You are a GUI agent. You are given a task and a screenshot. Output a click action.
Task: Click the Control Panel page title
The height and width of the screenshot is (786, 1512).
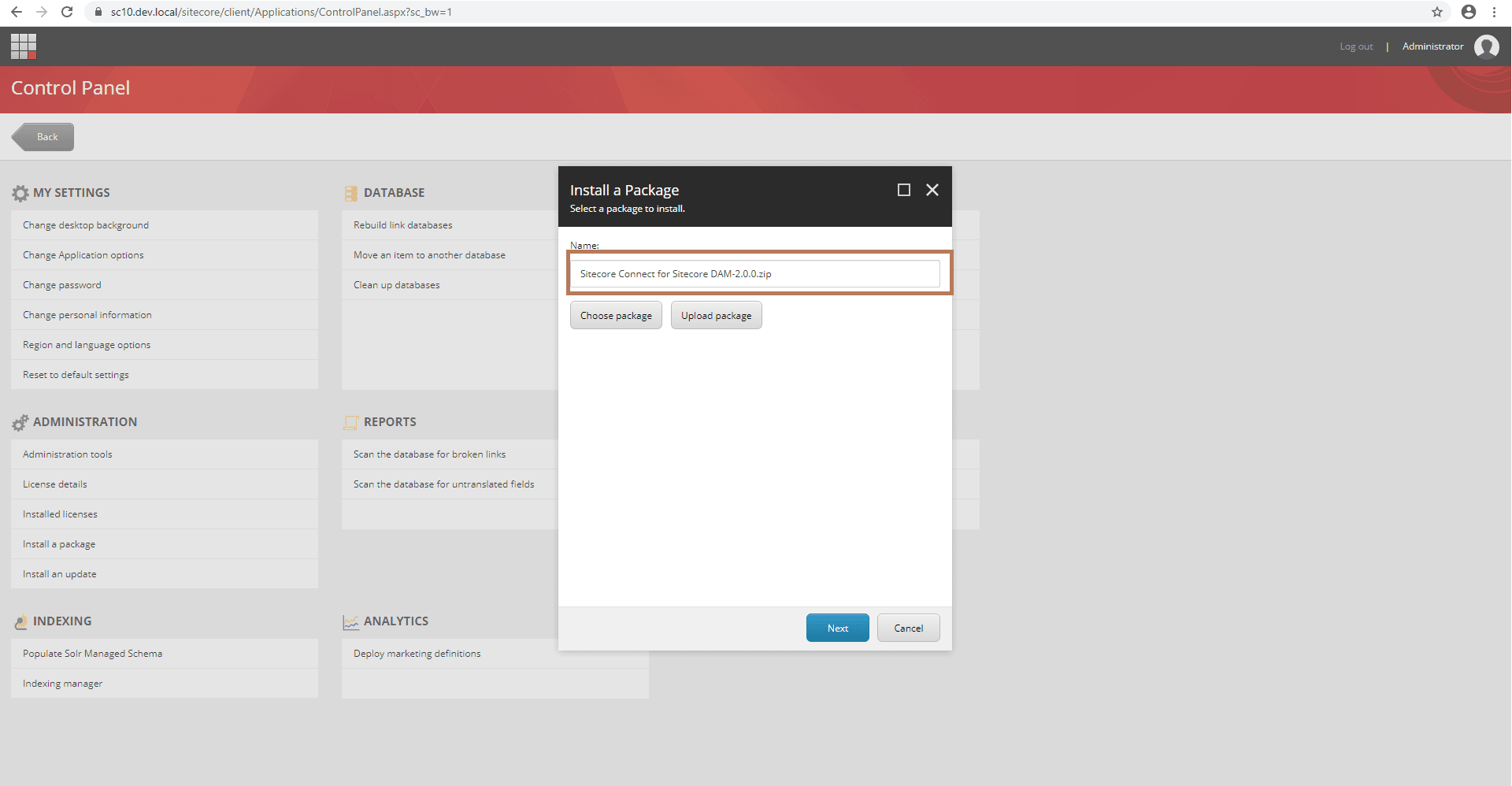pos(70,88)
